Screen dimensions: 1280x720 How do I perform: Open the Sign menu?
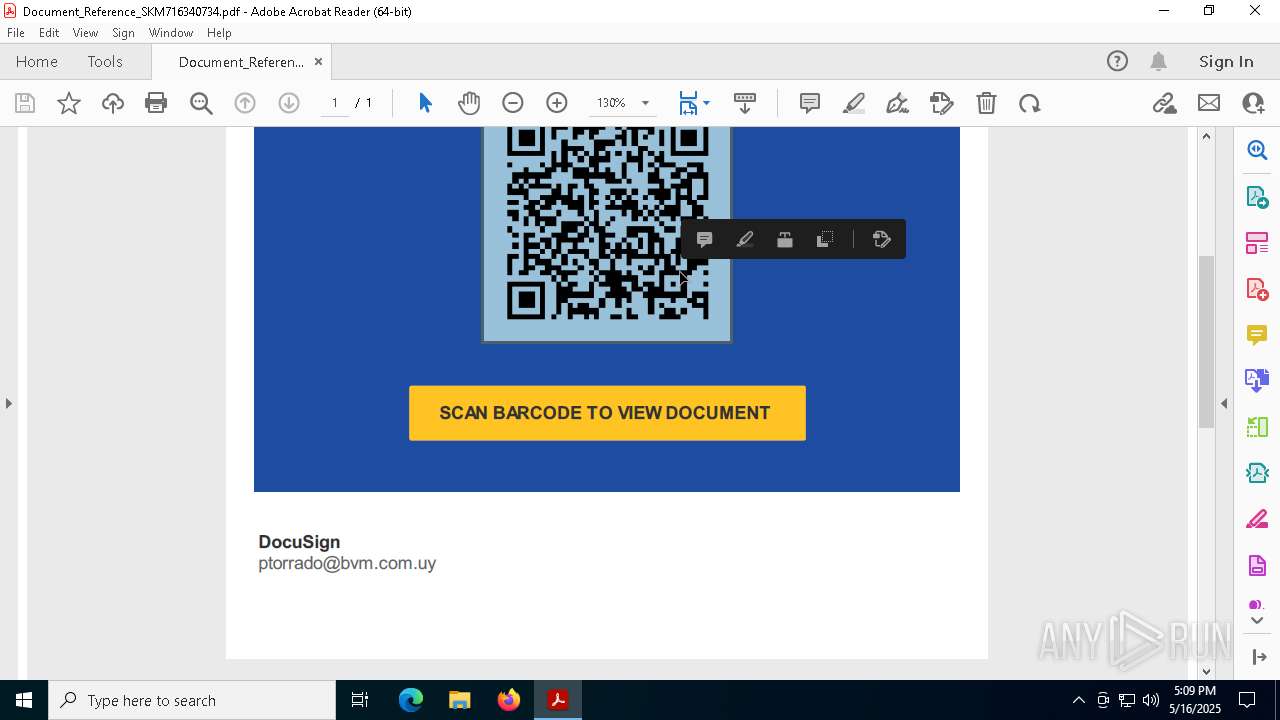(123, 33)
